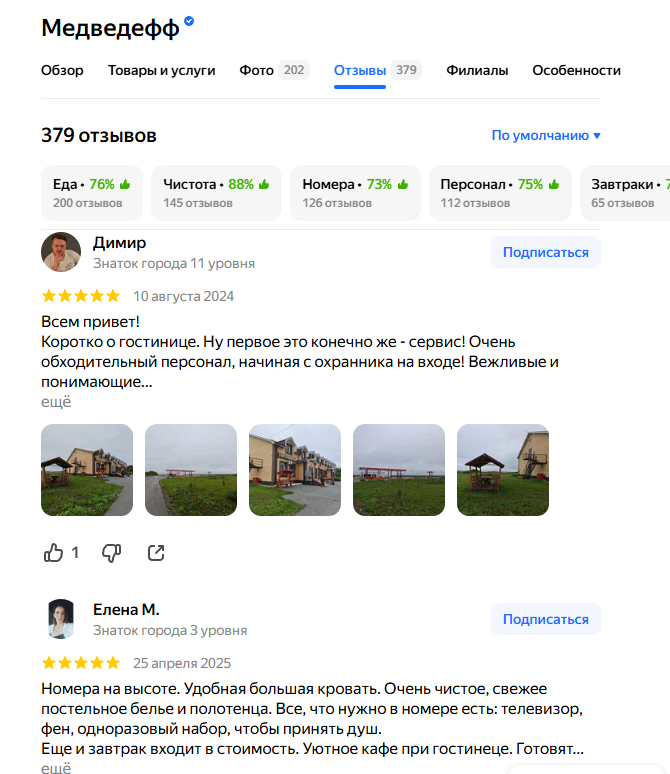The height and width of the screenshot is (774, 670).
Task: Click the five-star rating of Димир's review
Action: click(81, 296)
